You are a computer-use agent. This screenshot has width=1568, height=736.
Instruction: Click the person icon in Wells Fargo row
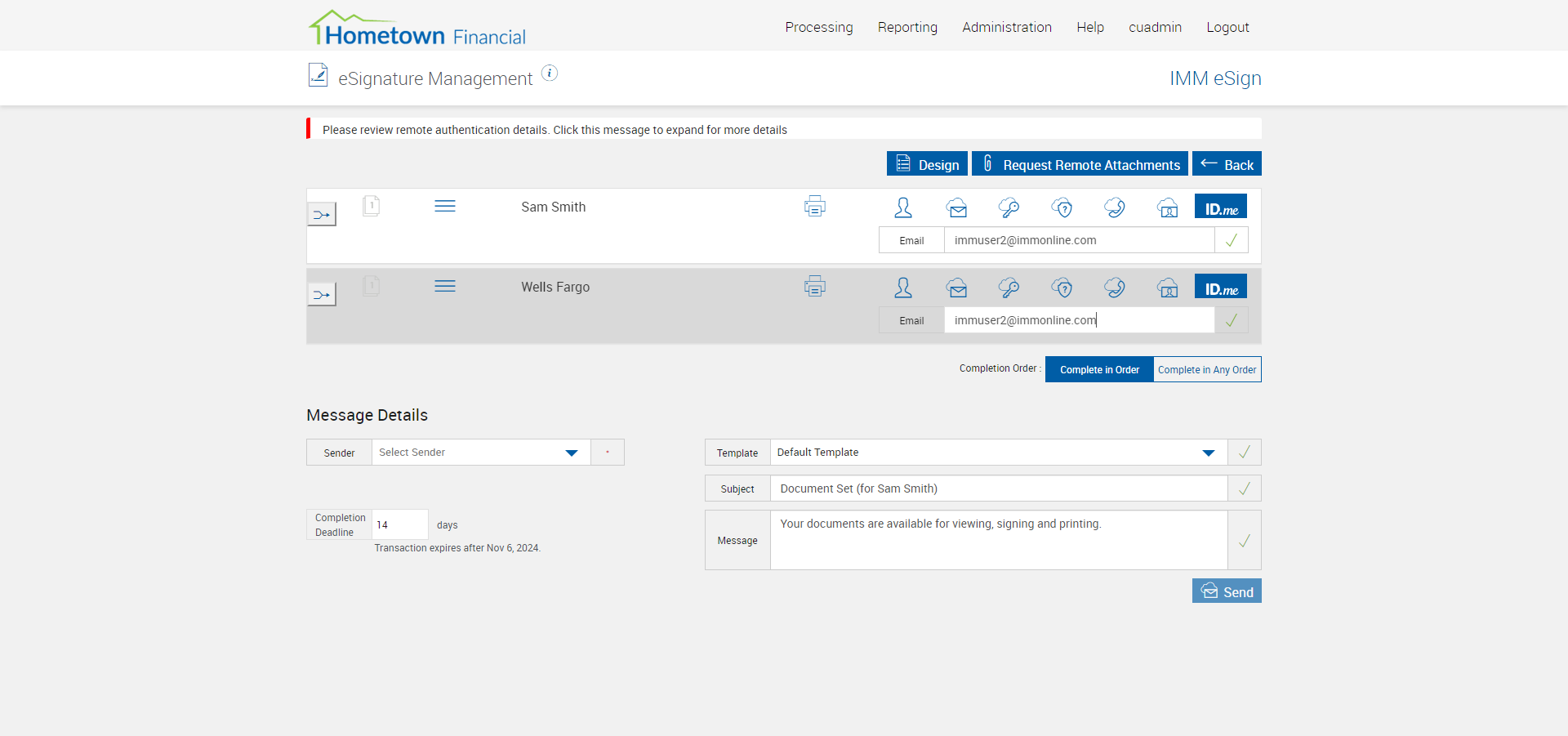pyautogui.click(x=903, y=288)
